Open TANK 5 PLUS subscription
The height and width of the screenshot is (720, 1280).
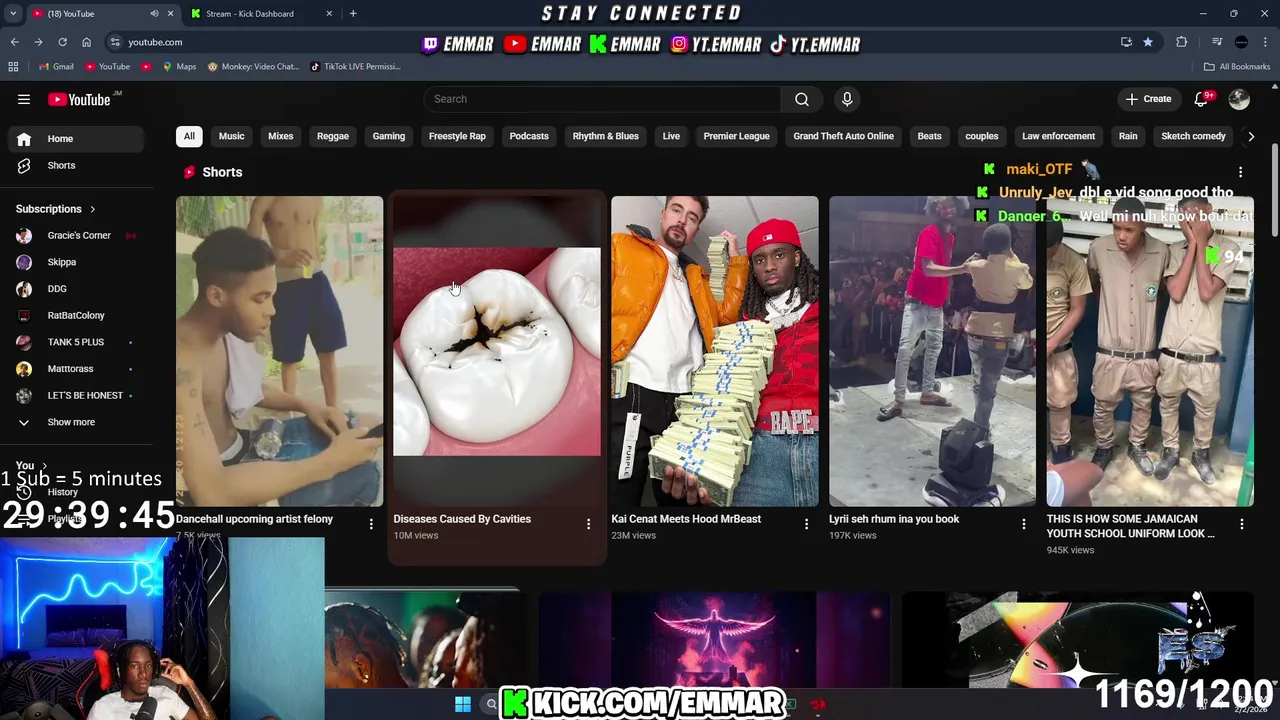pyautogui.click(x=76, y=342)
